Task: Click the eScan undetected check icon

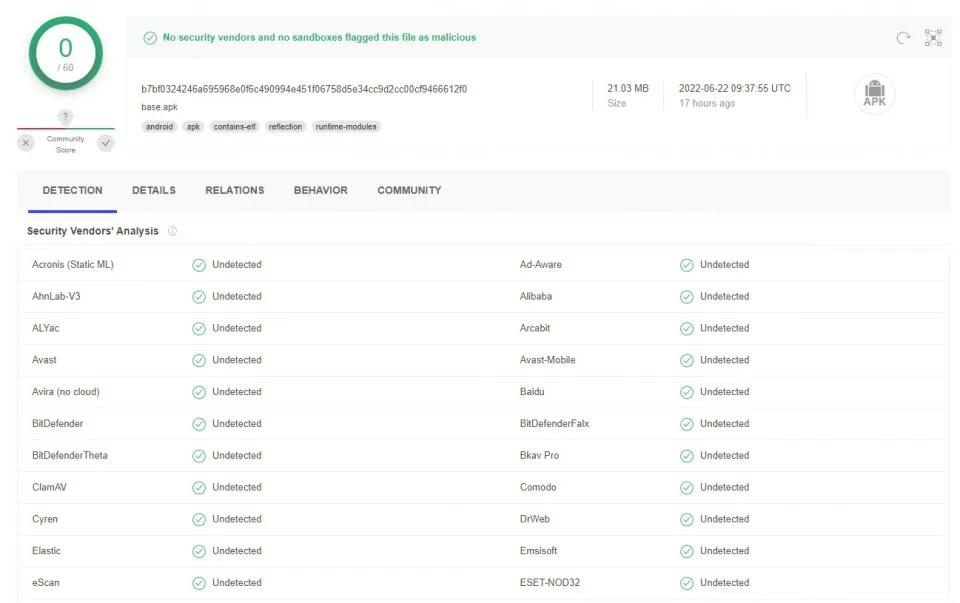Action: (x=199, y=583)
